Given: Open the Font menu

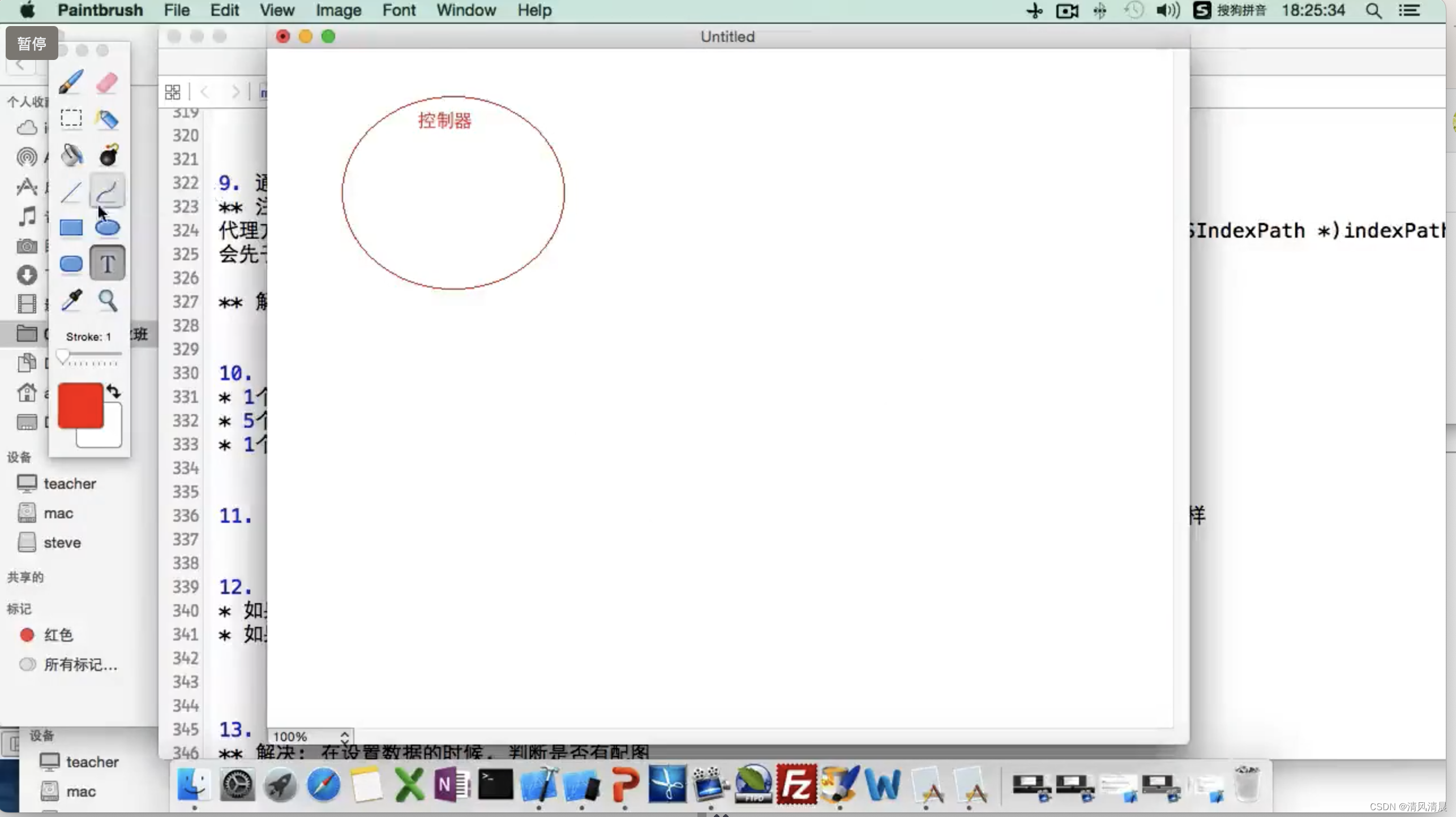Looking at the screenshot, I should (399, 10).
